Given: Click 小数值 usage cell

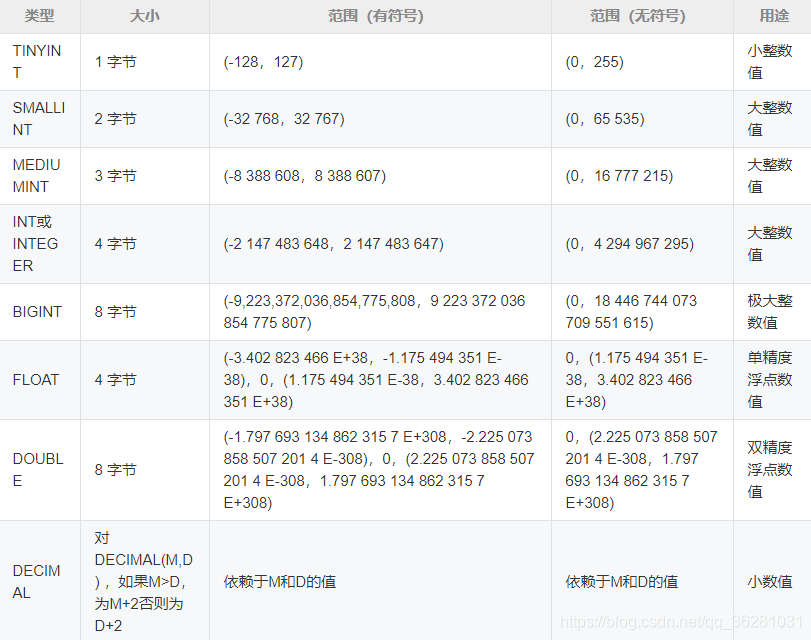Looking at the screenshot, I should [770, 582].
